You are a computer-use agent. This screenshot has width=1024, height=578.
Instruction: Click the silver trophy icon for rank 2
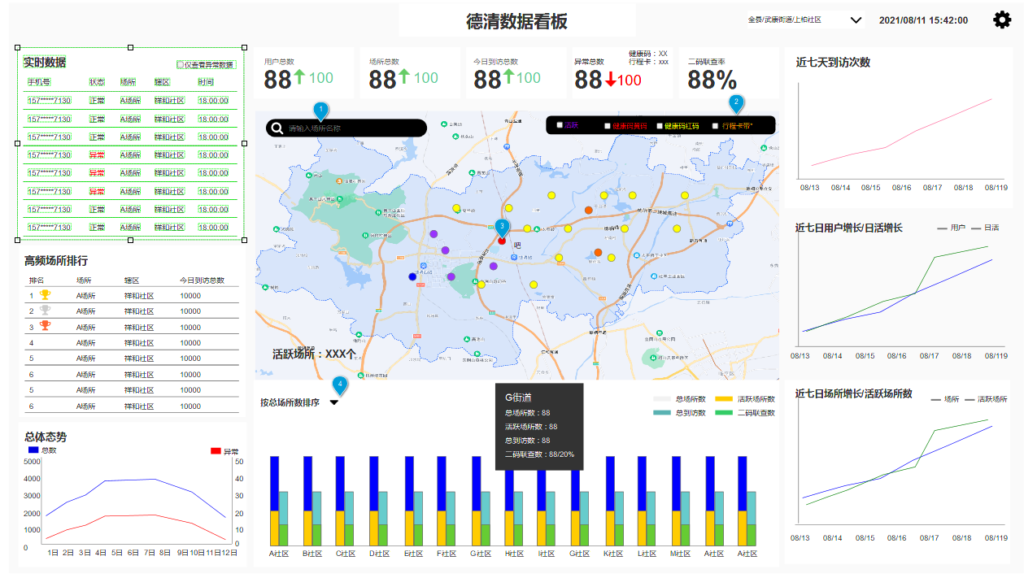[44, 311]
